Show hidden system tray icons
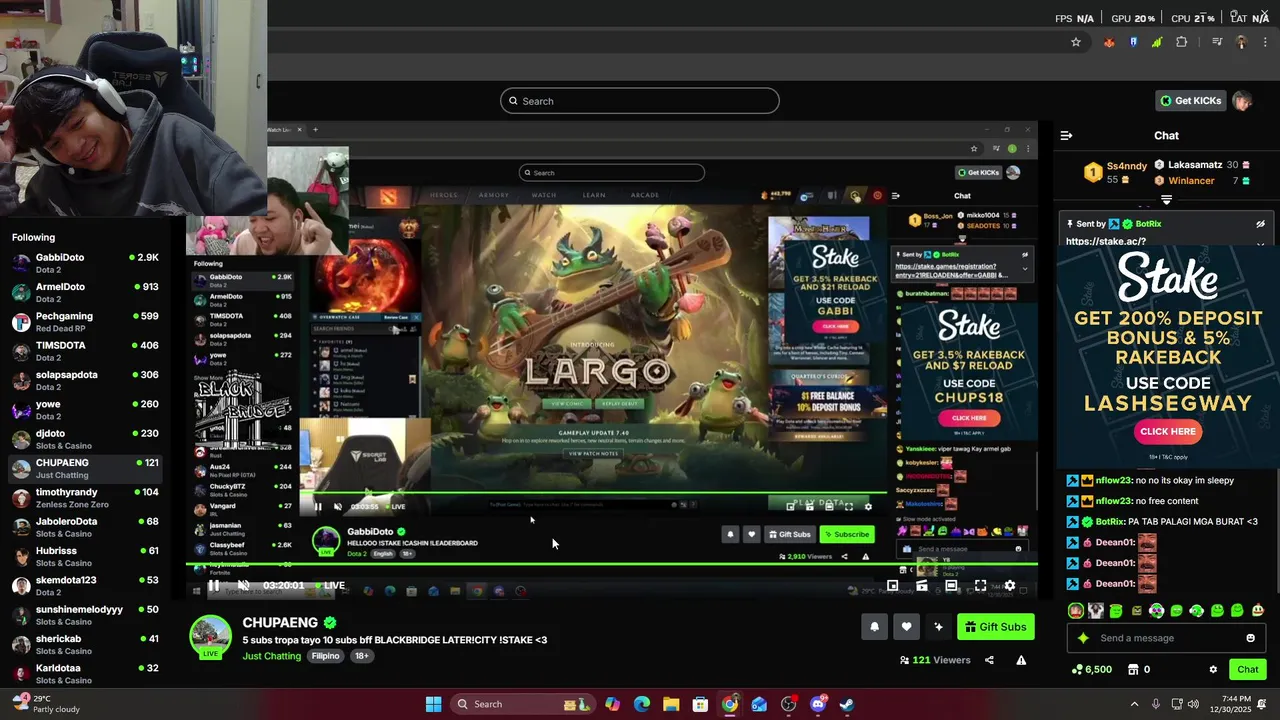 click(1134, 704)
